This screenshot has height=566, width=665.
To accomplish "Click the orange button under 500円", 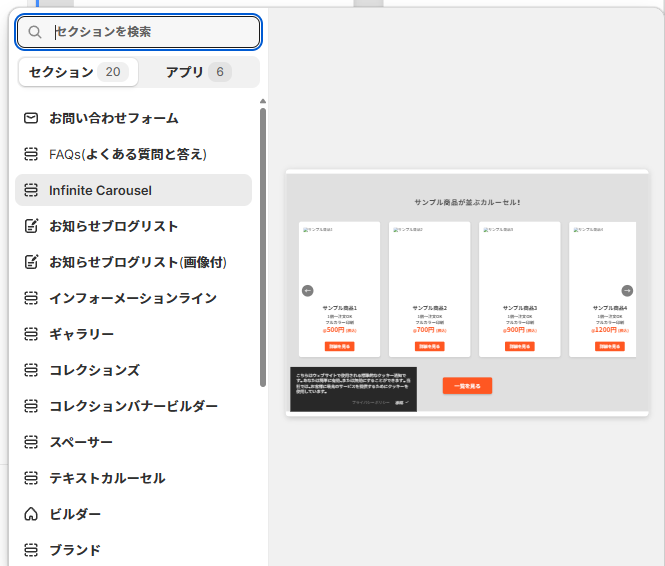I will click(339, 346).
